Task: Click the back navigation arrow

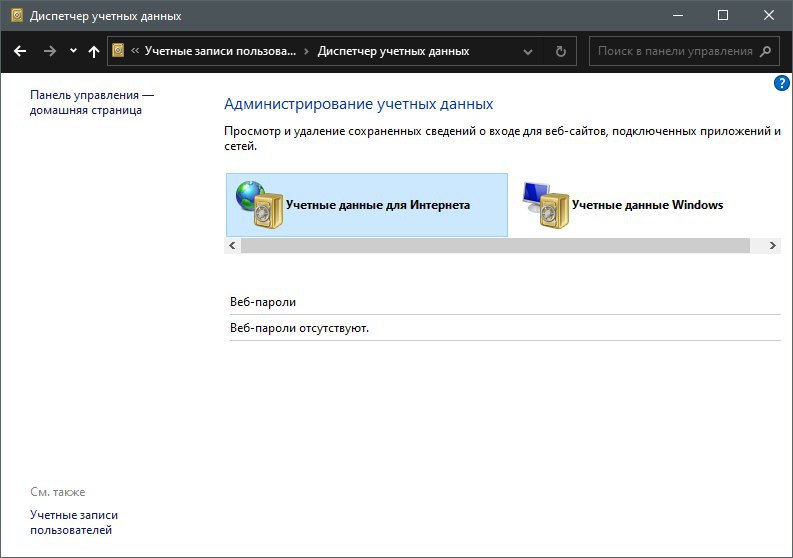Action: coord(20,51)
